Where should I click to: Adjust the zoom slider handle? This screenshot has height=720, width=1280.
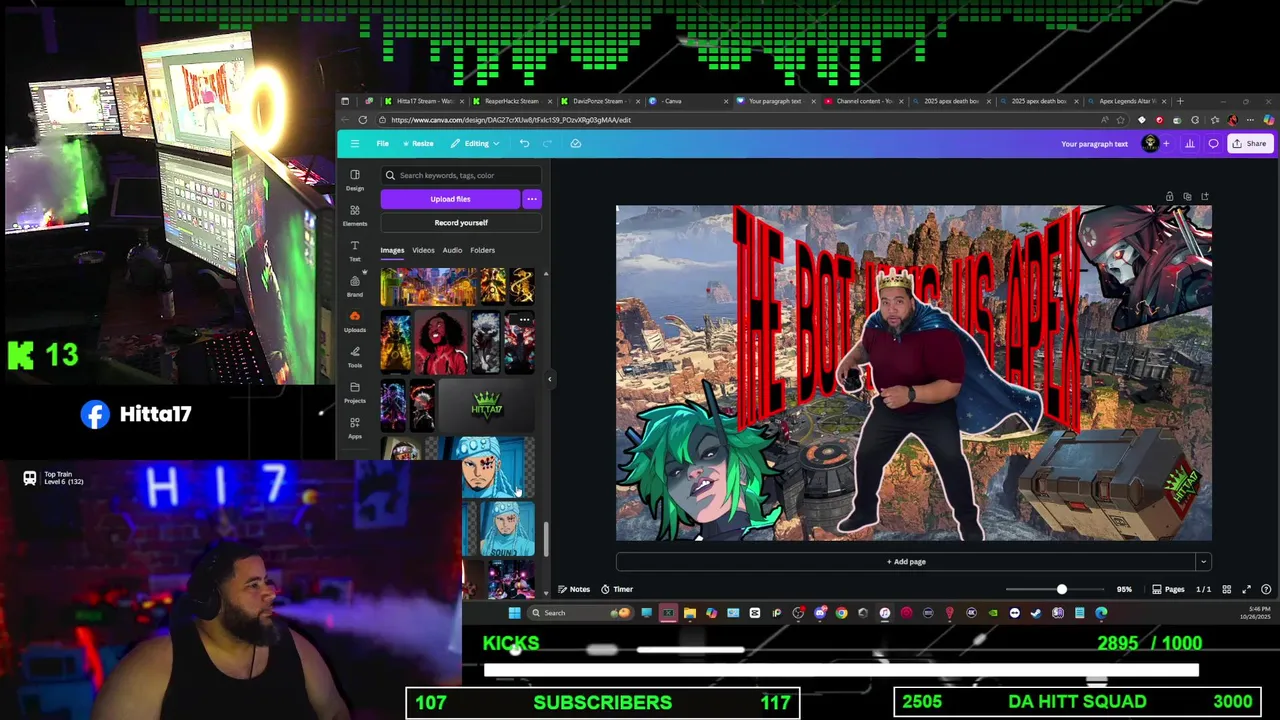tap(1062, 589)
